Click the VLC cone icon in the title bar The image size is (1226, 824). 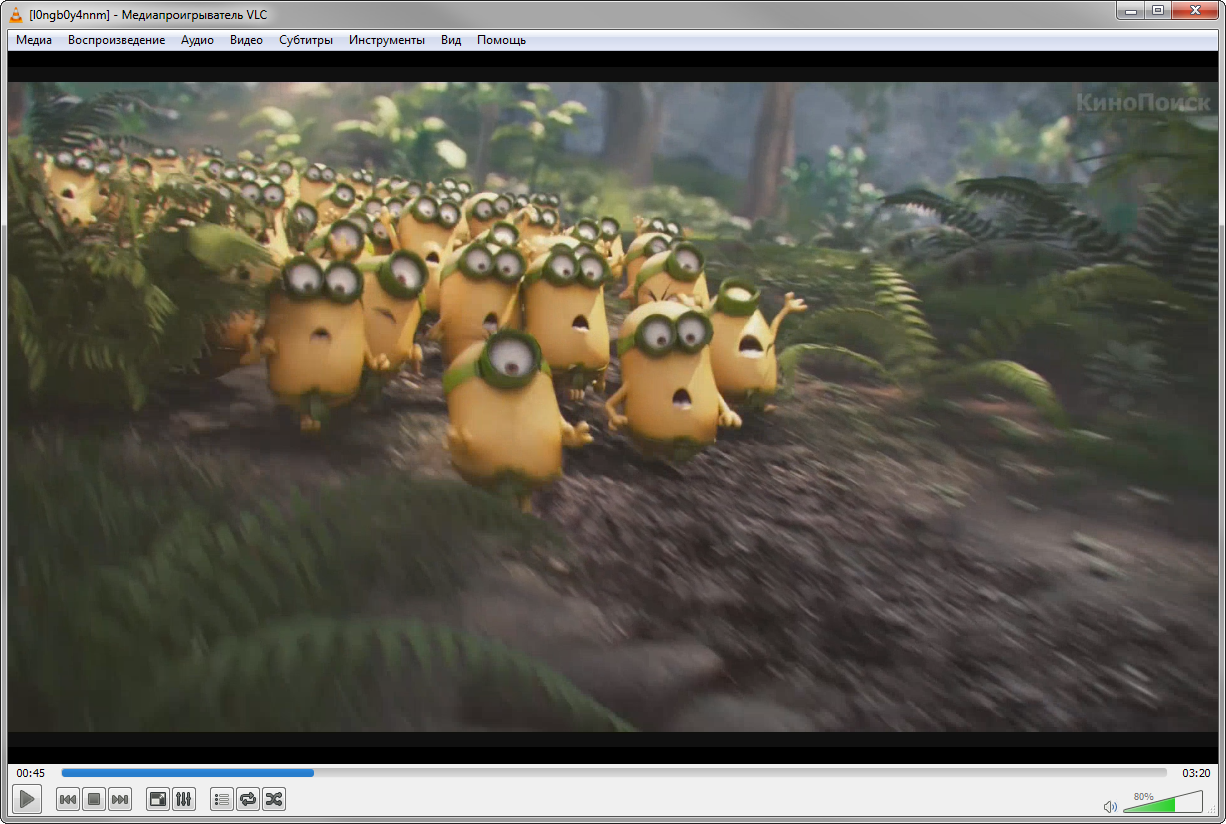click(x=16, y=13)
